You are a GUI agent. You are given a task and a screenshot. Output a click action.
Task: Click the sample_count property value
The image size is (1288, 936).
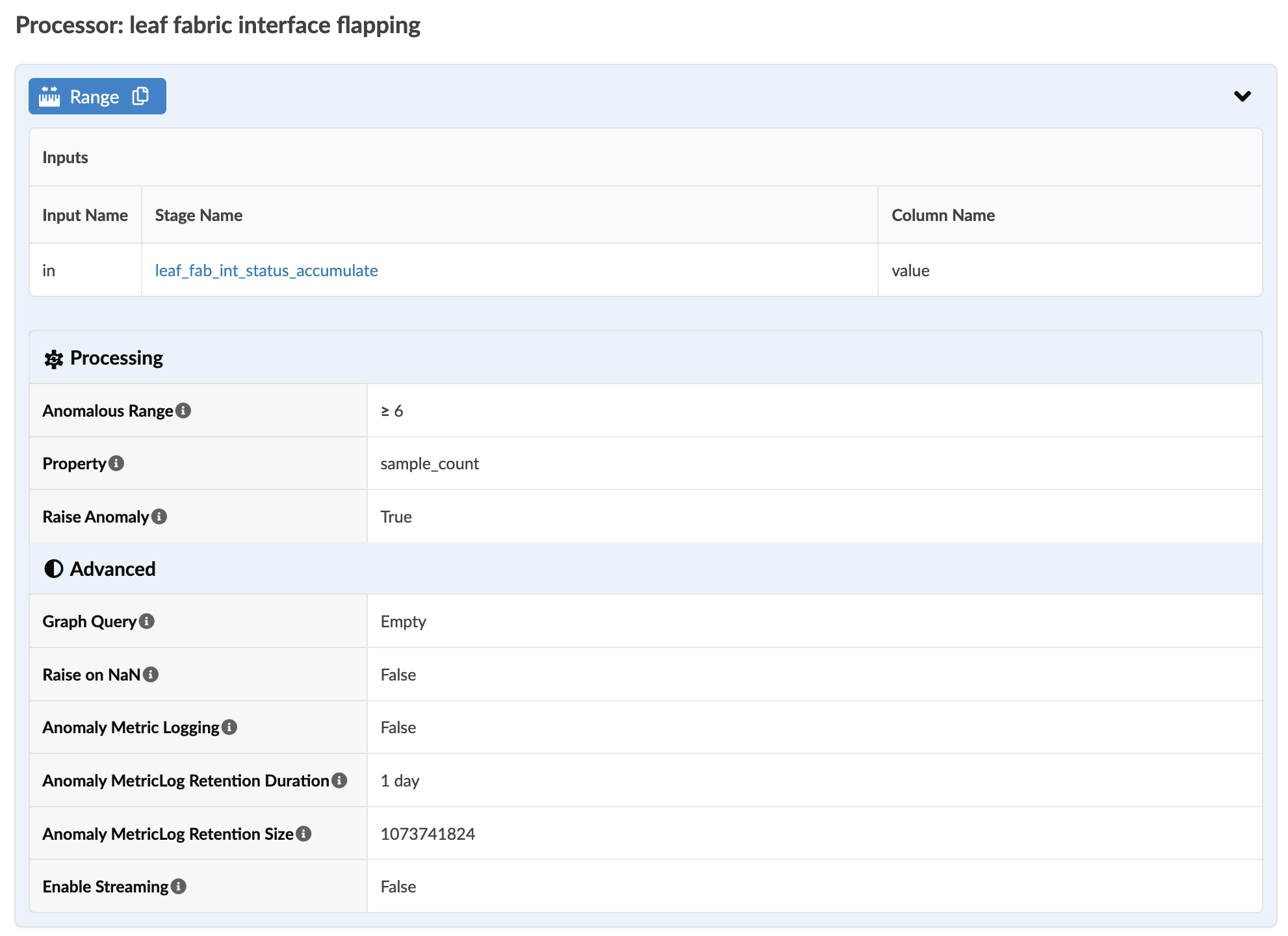point(429,463)
